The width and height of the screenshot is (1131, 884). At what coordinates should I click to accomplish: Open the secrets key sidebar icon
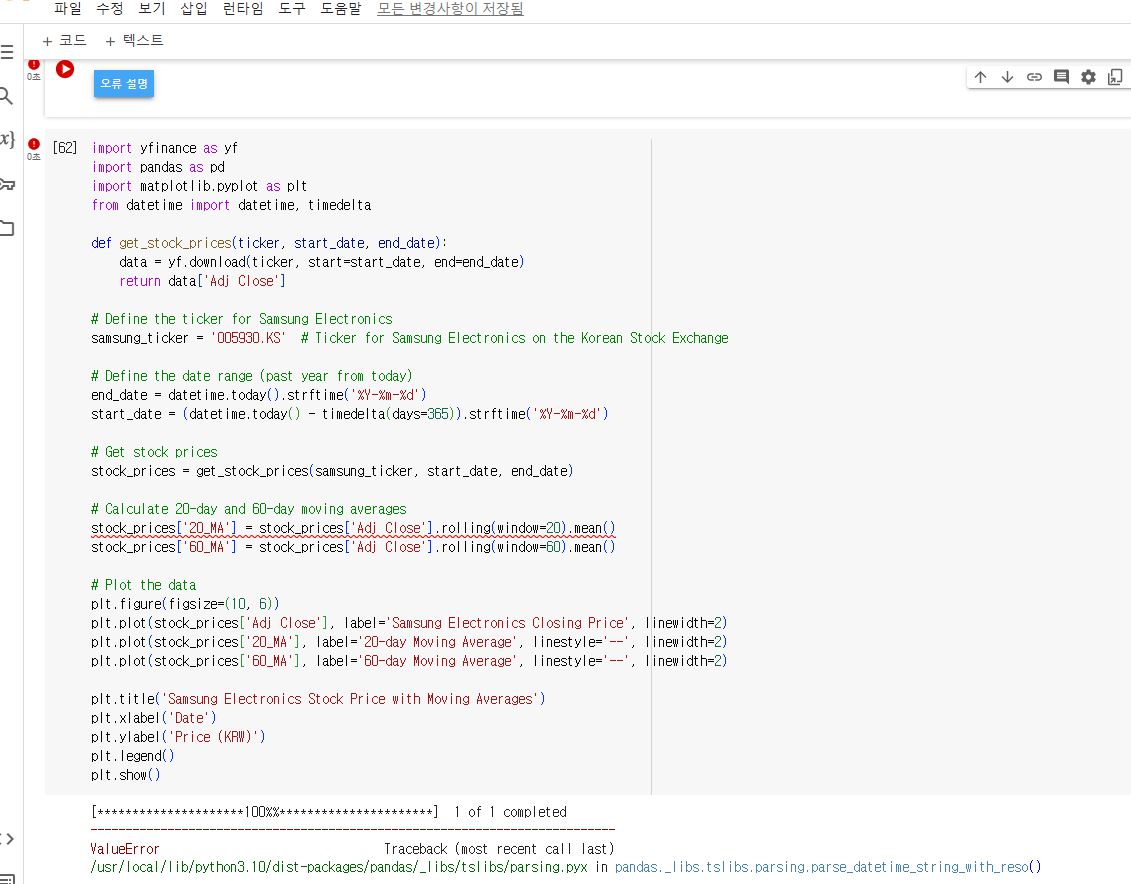7,185
